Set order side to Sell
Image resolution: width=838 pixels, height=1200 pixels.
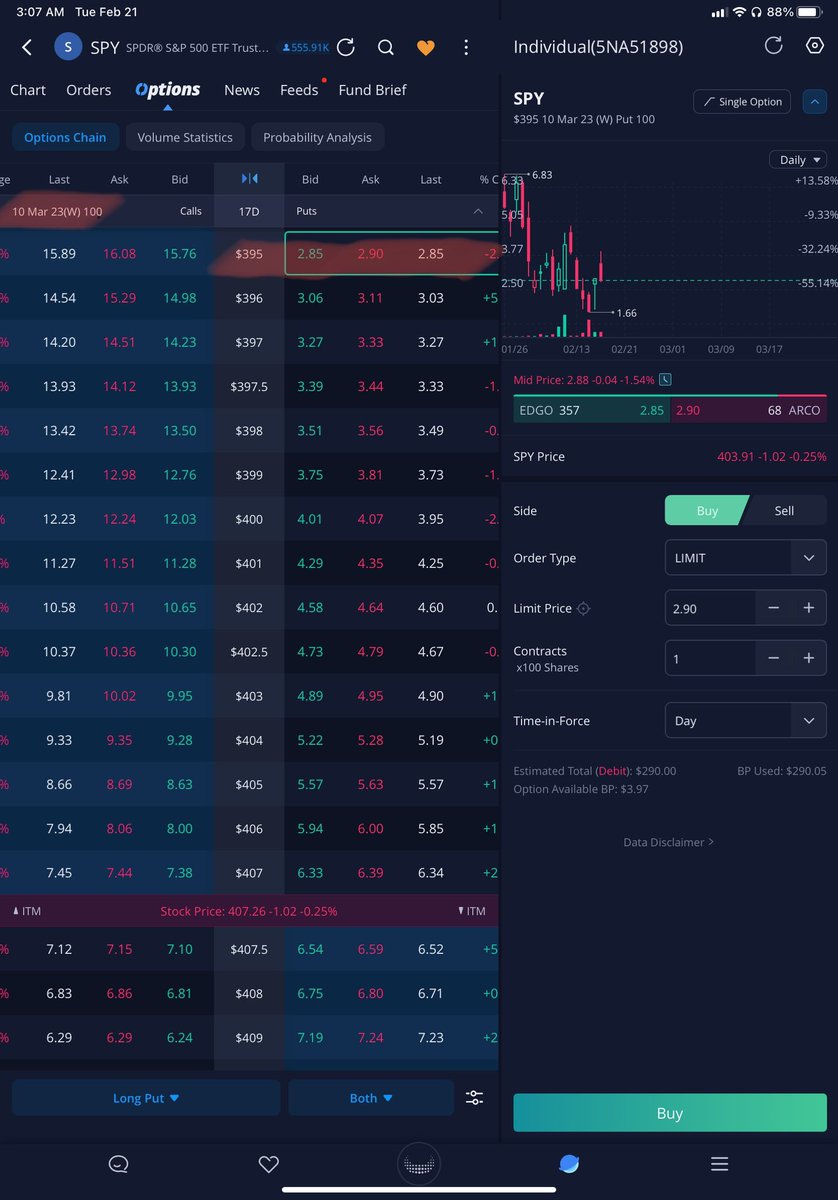point(785,510)
